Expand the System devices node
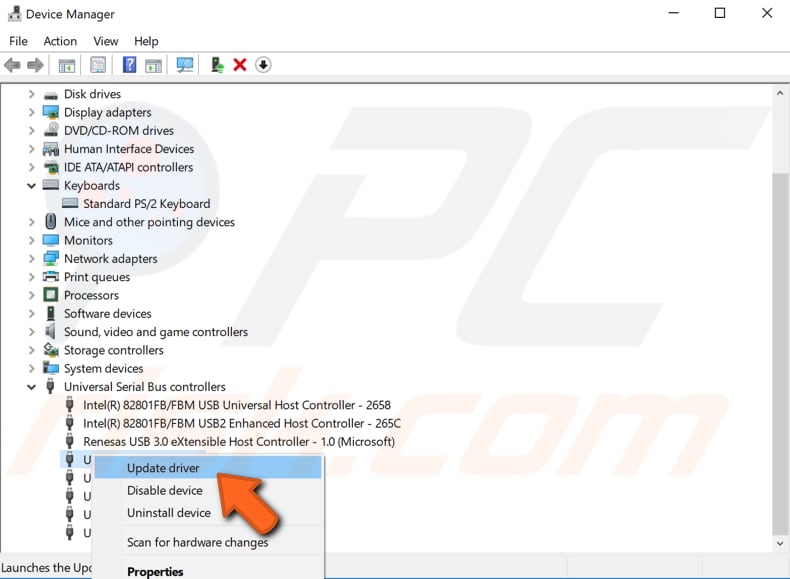 point(31,368)
